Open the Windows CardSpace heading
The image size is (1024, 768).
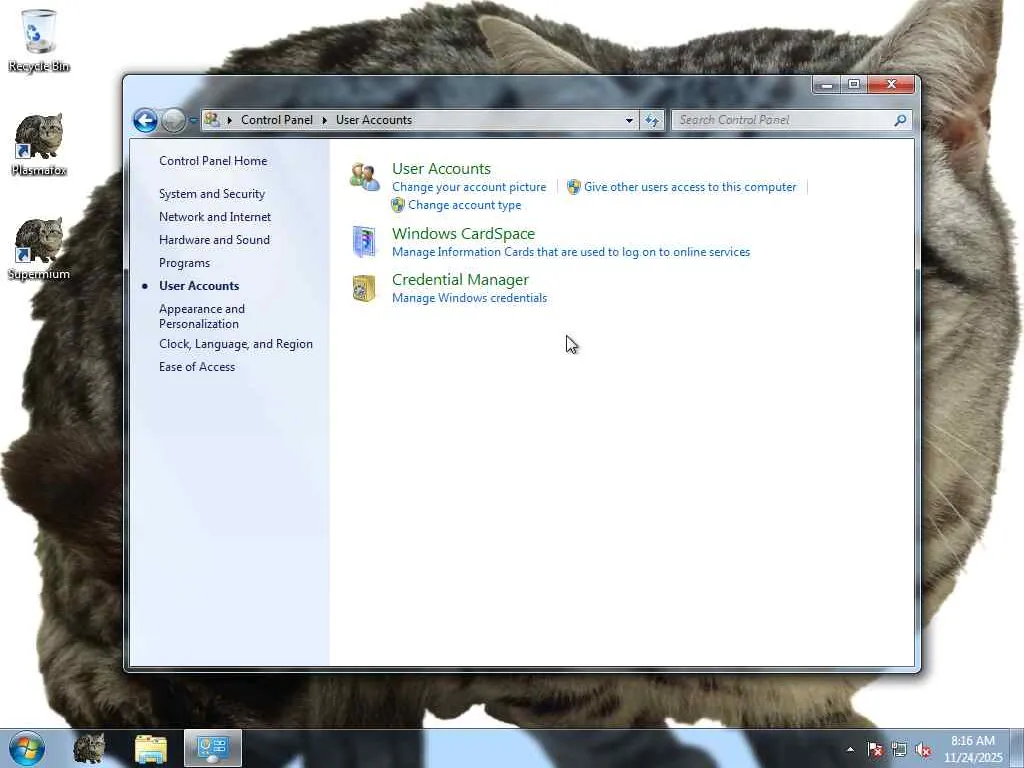(x=463, y=234)
